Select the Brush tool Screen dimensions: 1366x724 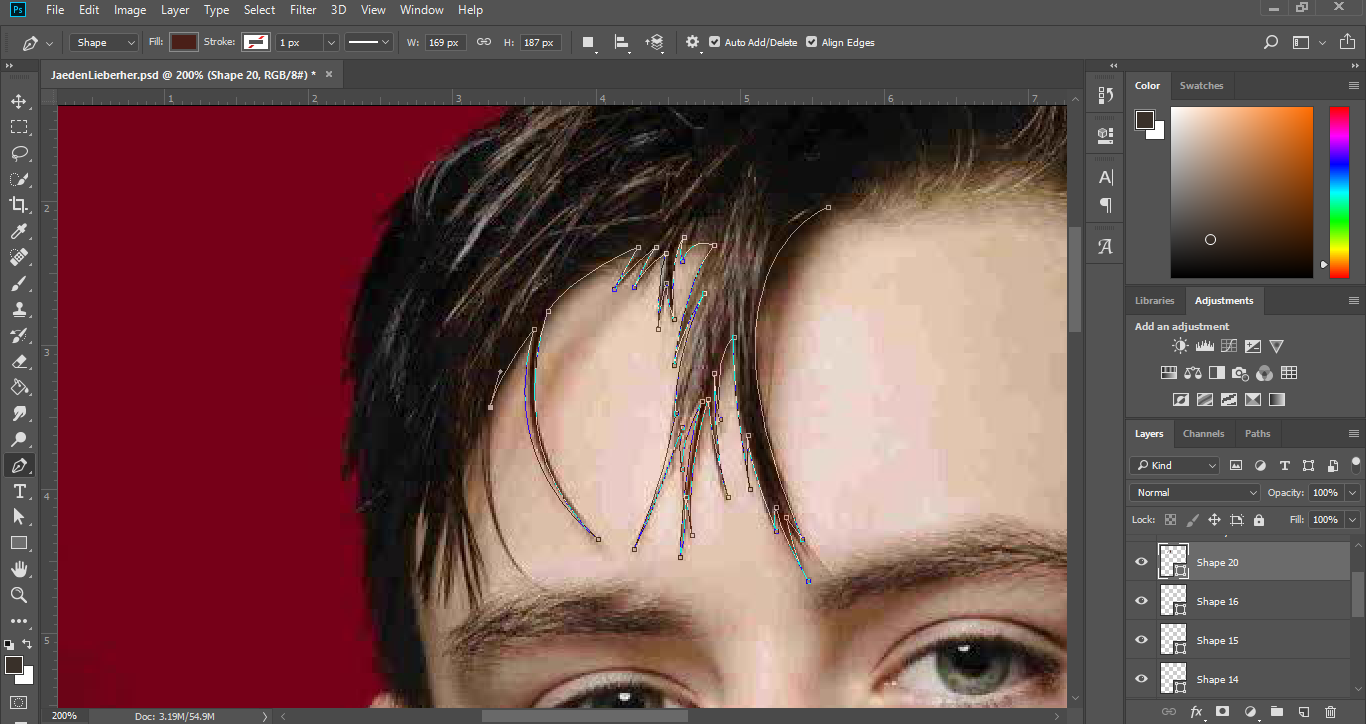(19, 283)
